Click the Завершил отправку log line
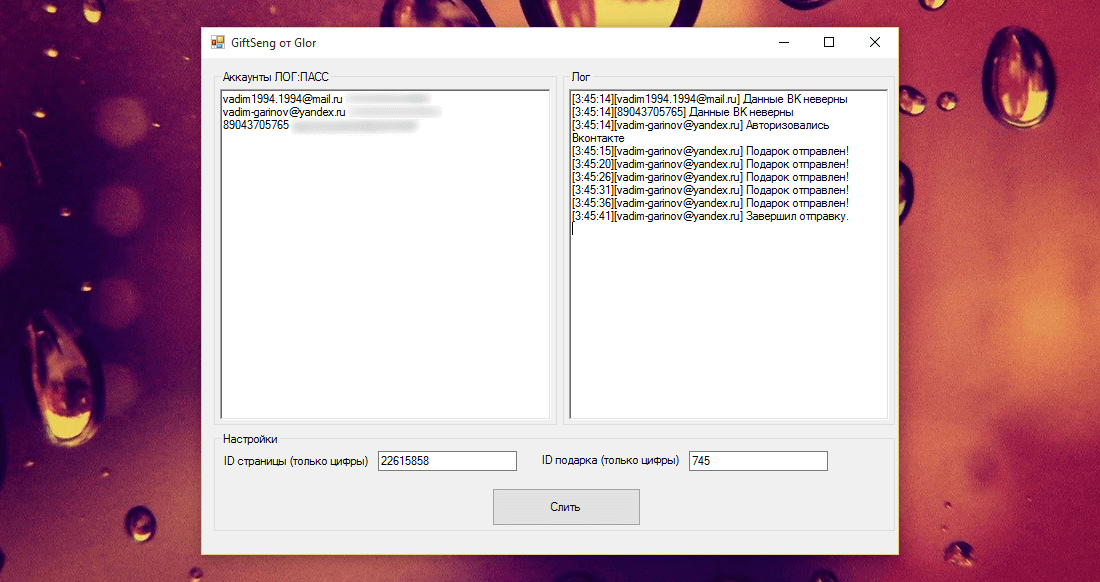The height and width of the screenshot is (582, 1100). pos(710,217)
